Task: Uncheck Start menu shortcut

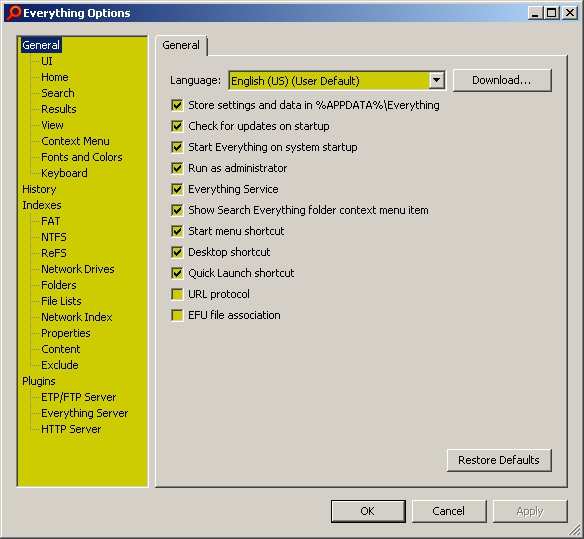Action: coord(177,231)
